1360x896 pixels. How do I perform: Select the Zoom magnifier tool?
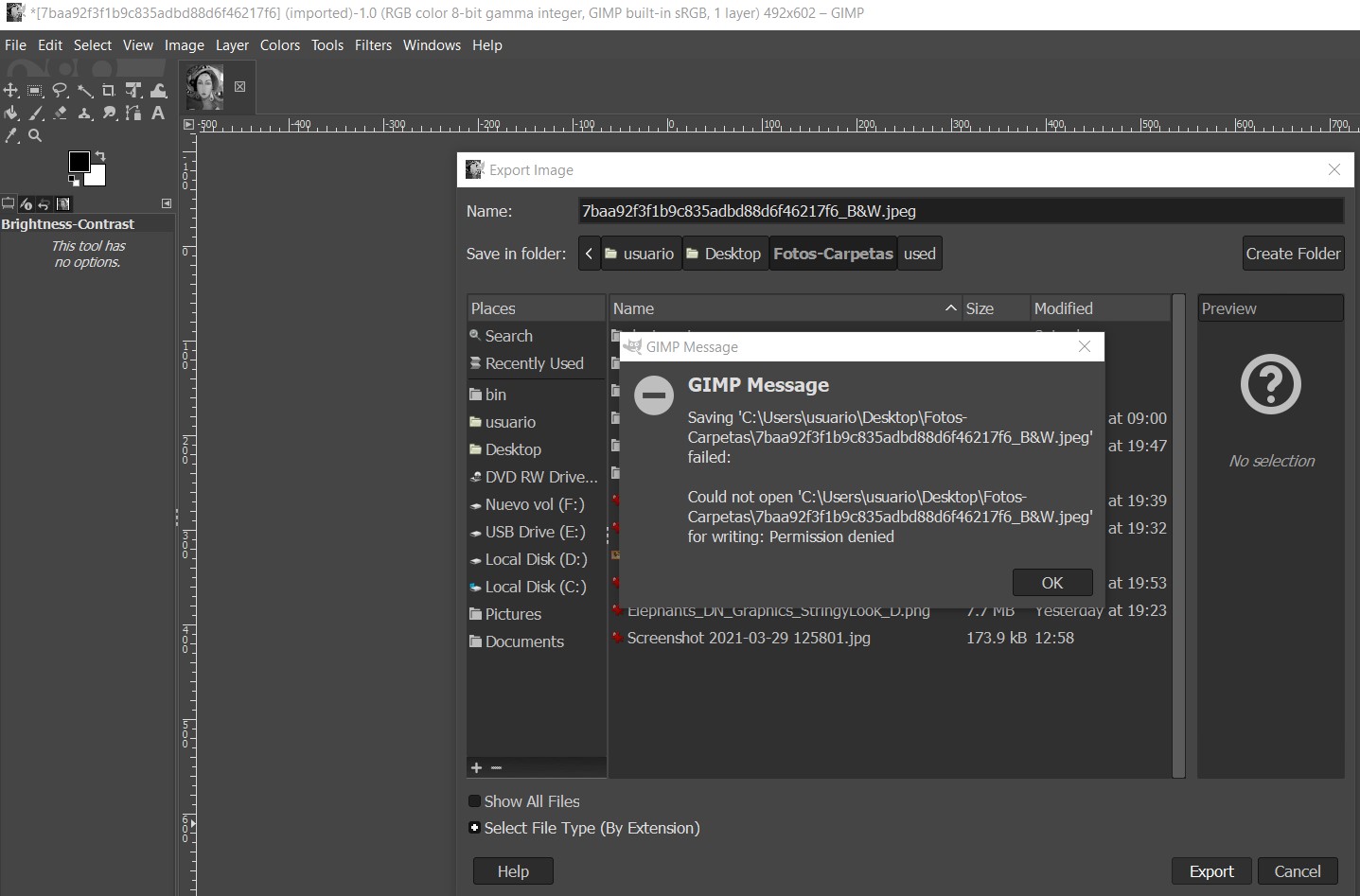pos(36,136)
